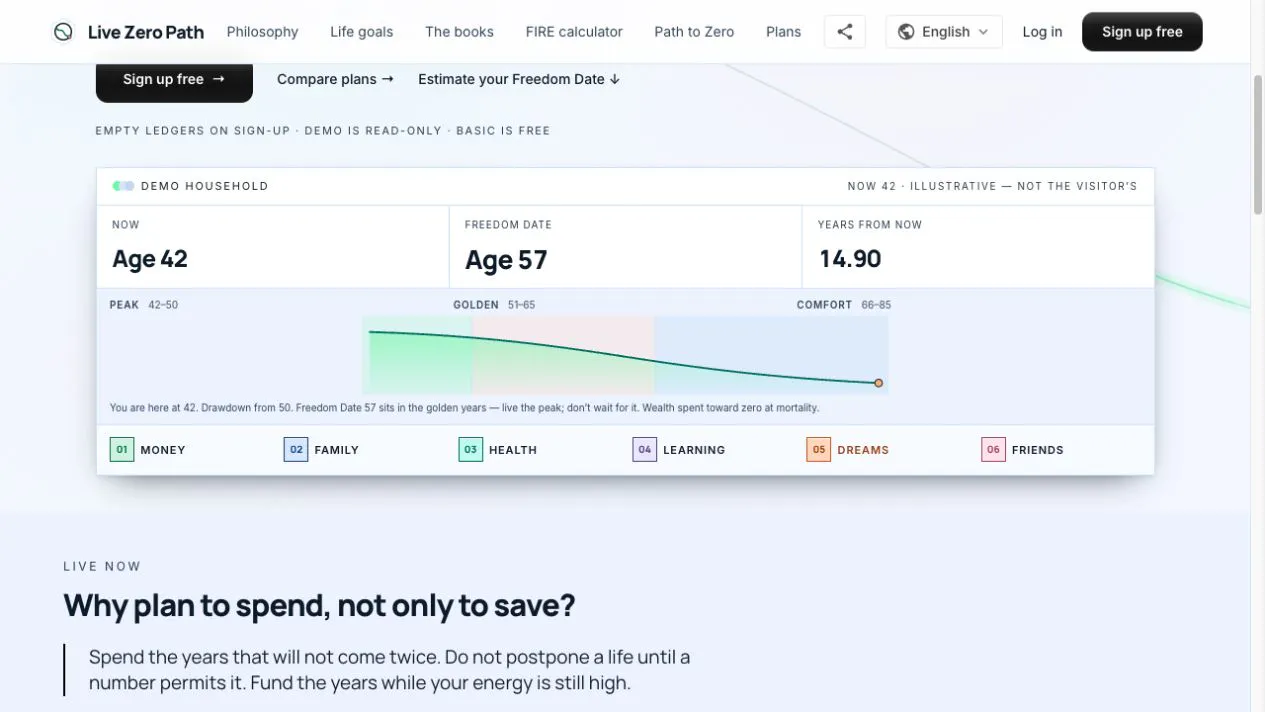Click the 'Now 42 · Illustrative' note
Screen dimensions: 1265x712
(992, 186)
